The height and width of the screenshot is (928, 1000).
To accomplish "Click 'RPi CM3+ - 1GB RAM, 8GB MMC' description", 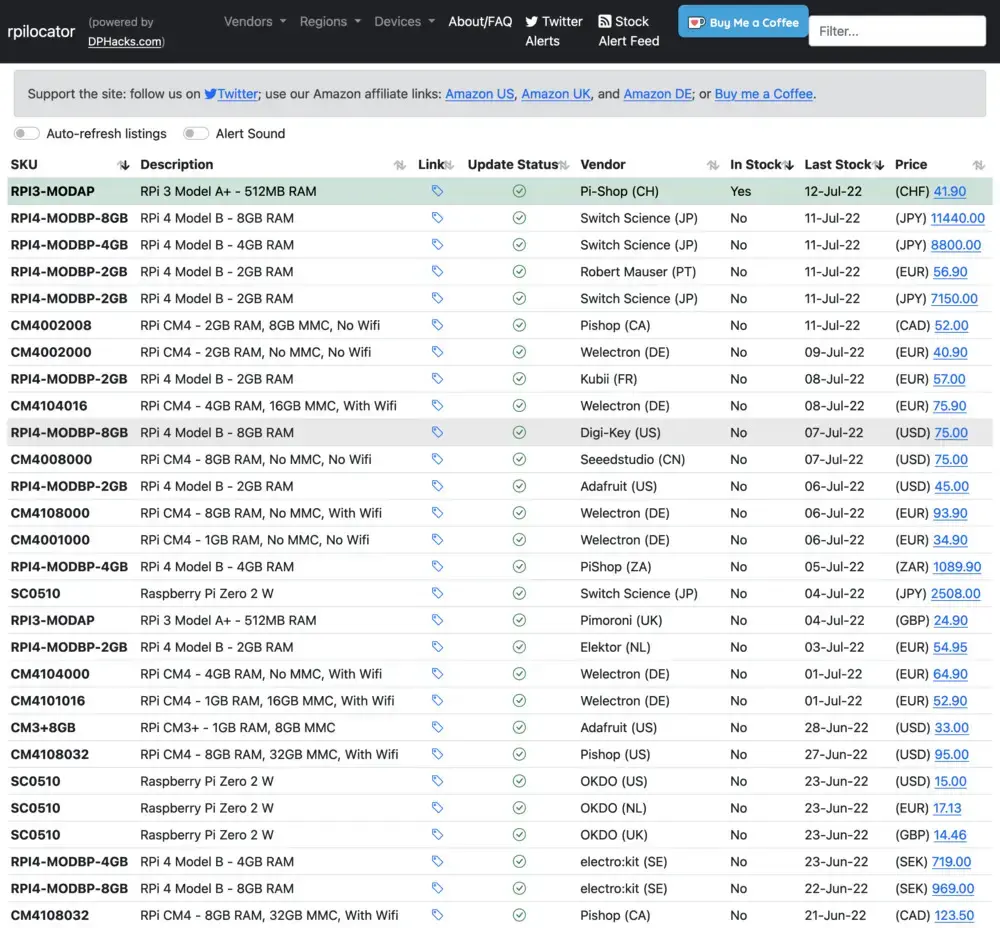I will (x=237, y=727).
